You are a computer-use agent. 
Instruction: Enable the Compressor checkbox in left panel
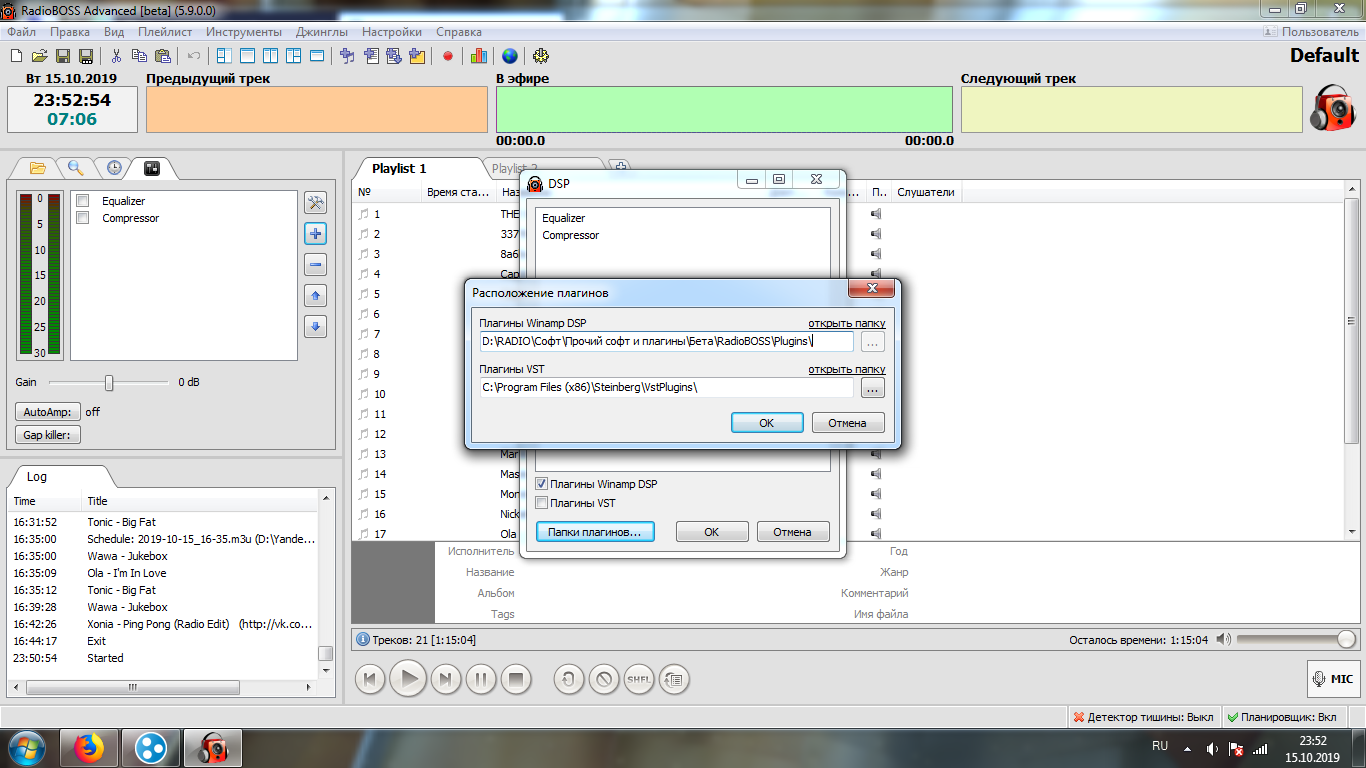[x=83, y=218]
